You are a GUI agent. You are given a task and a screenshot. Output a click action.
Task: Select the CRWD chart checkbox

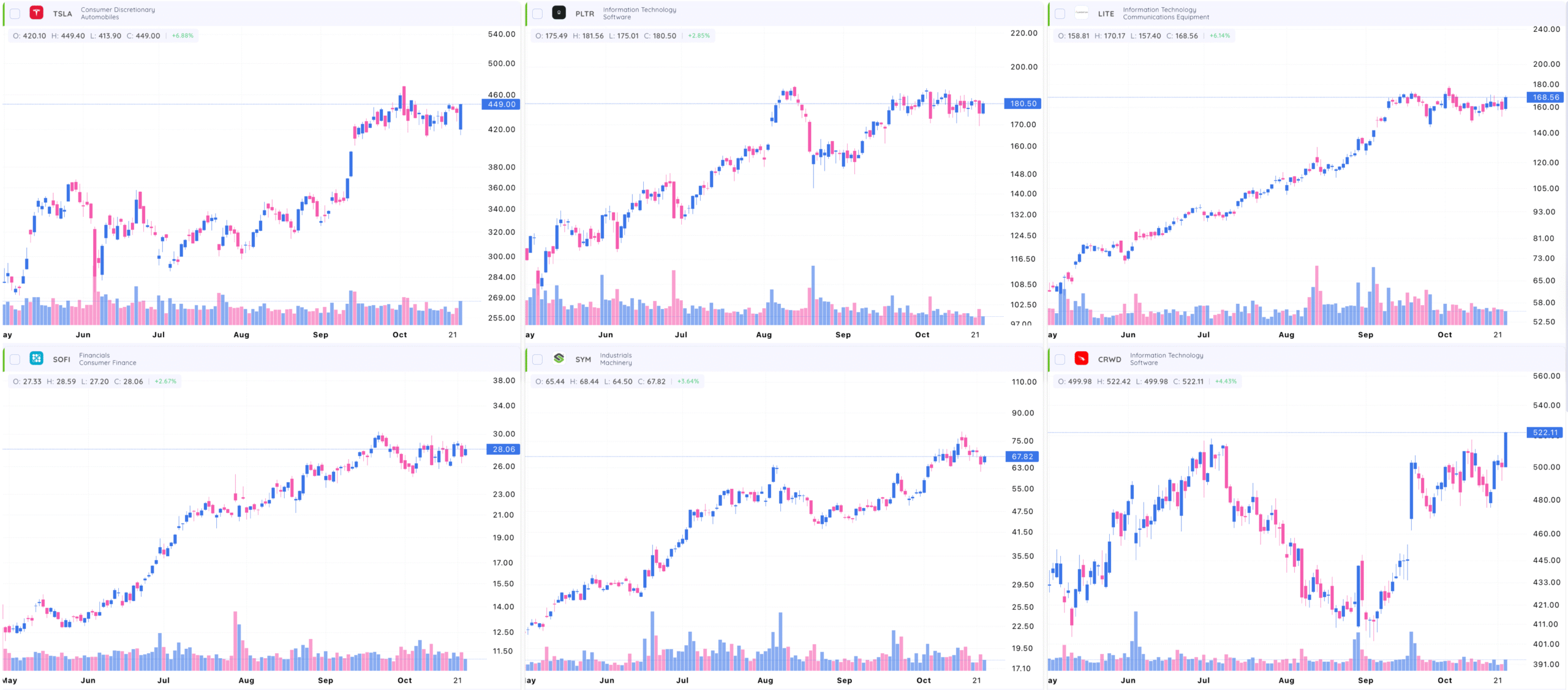tap(1060, 359)
